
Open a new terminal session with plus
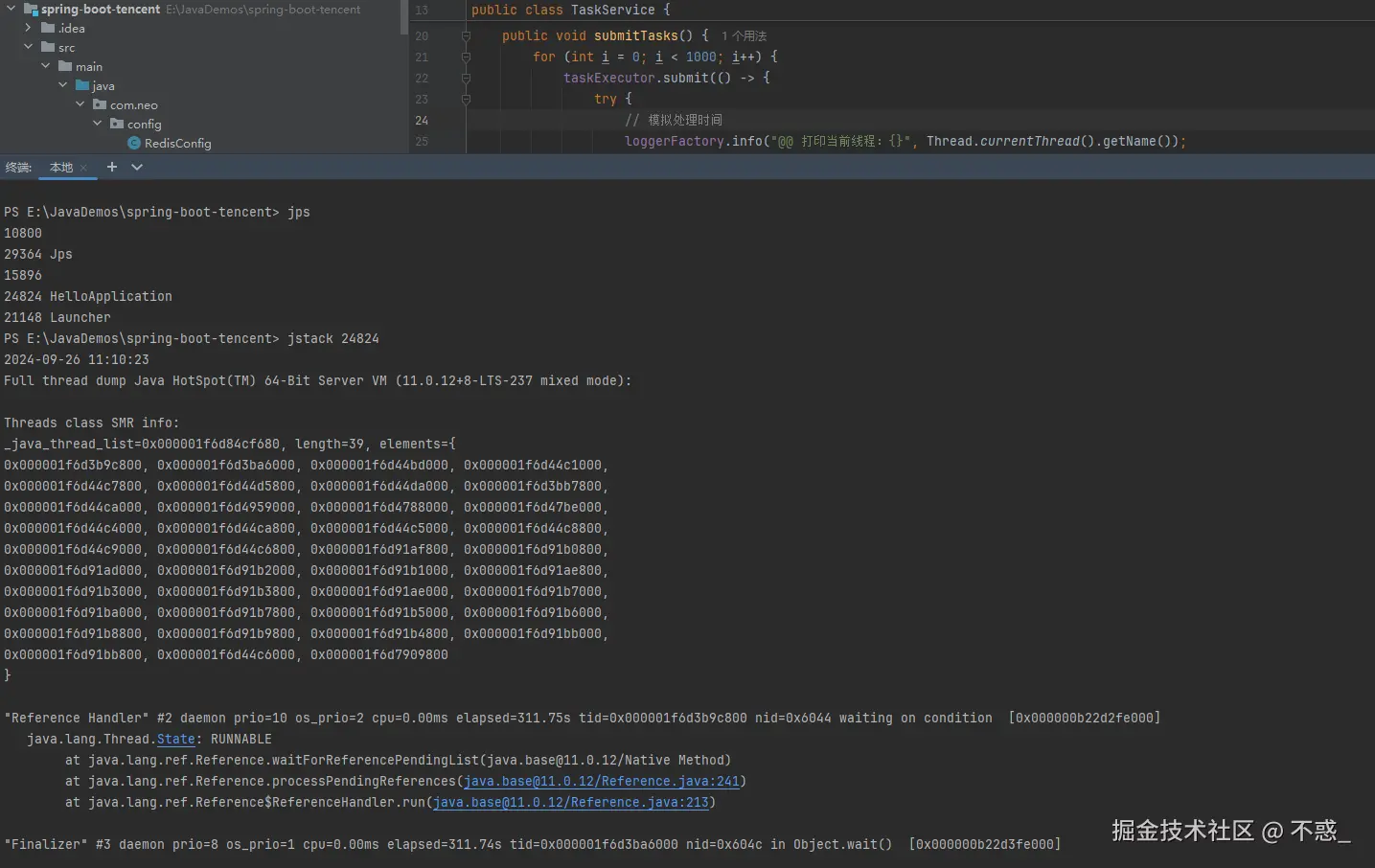pos(112,167)
